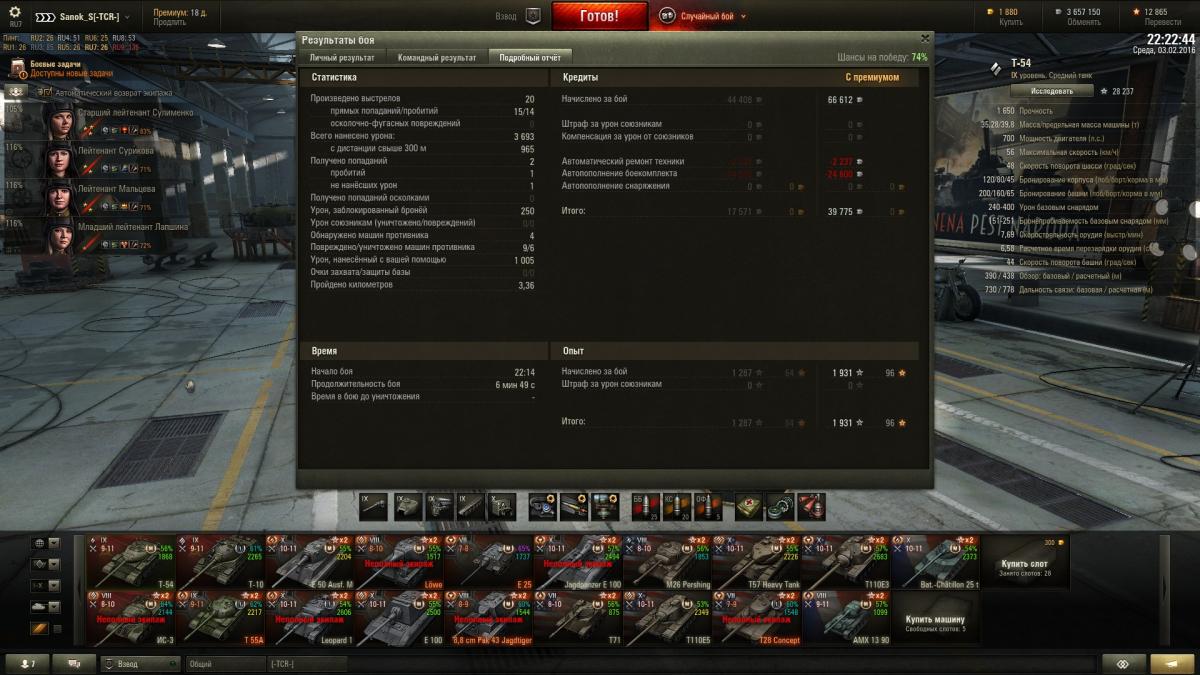Viewport: 1200px width, 675px height.
Task: Open the fire extinguisher consumable slot
Action: tap(811, 506)
